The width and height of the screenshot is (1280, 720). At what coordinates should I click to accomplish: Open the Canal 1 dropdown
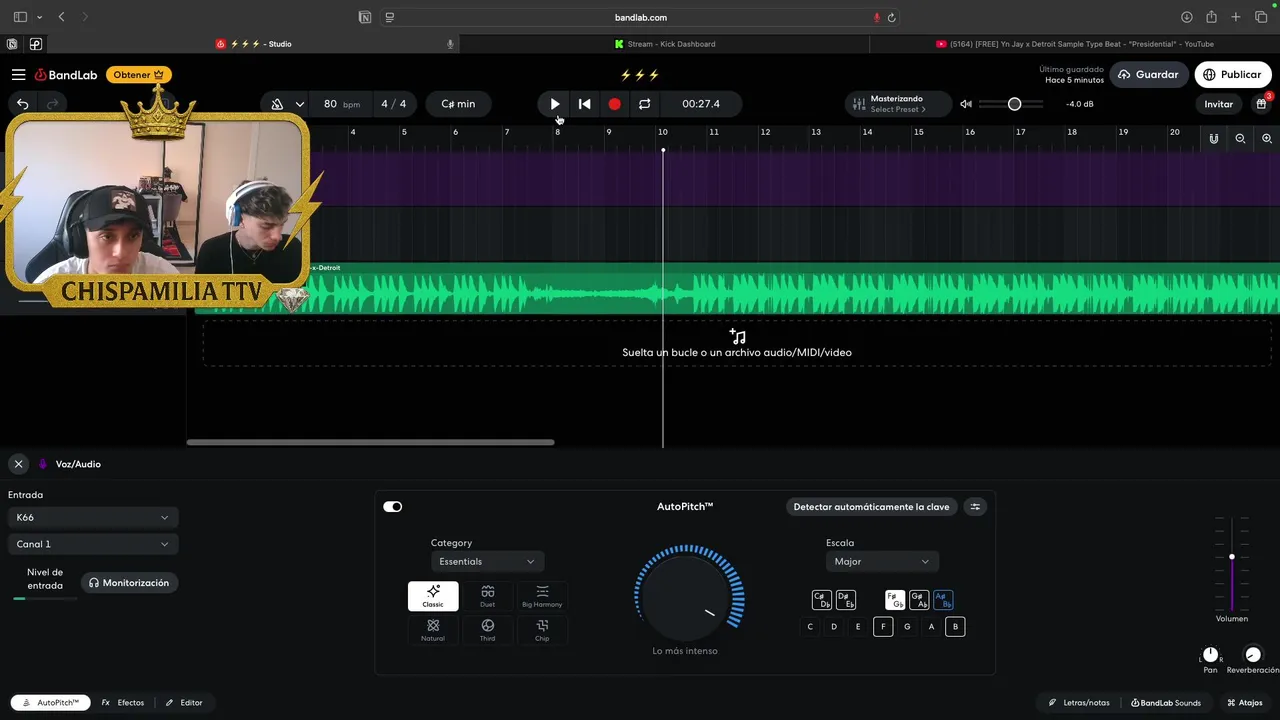[93, 544]
